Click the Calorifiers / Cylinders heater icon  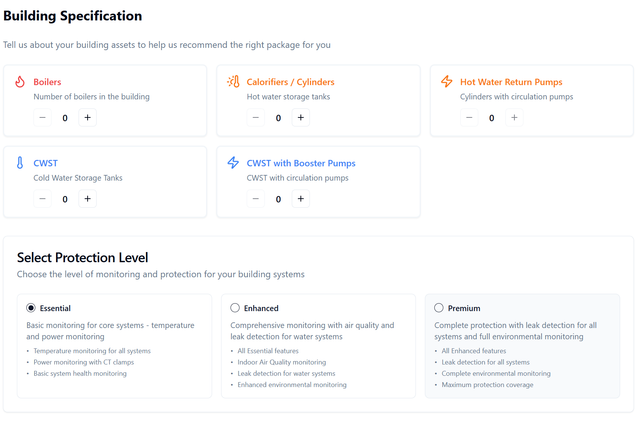click(233, 82)
